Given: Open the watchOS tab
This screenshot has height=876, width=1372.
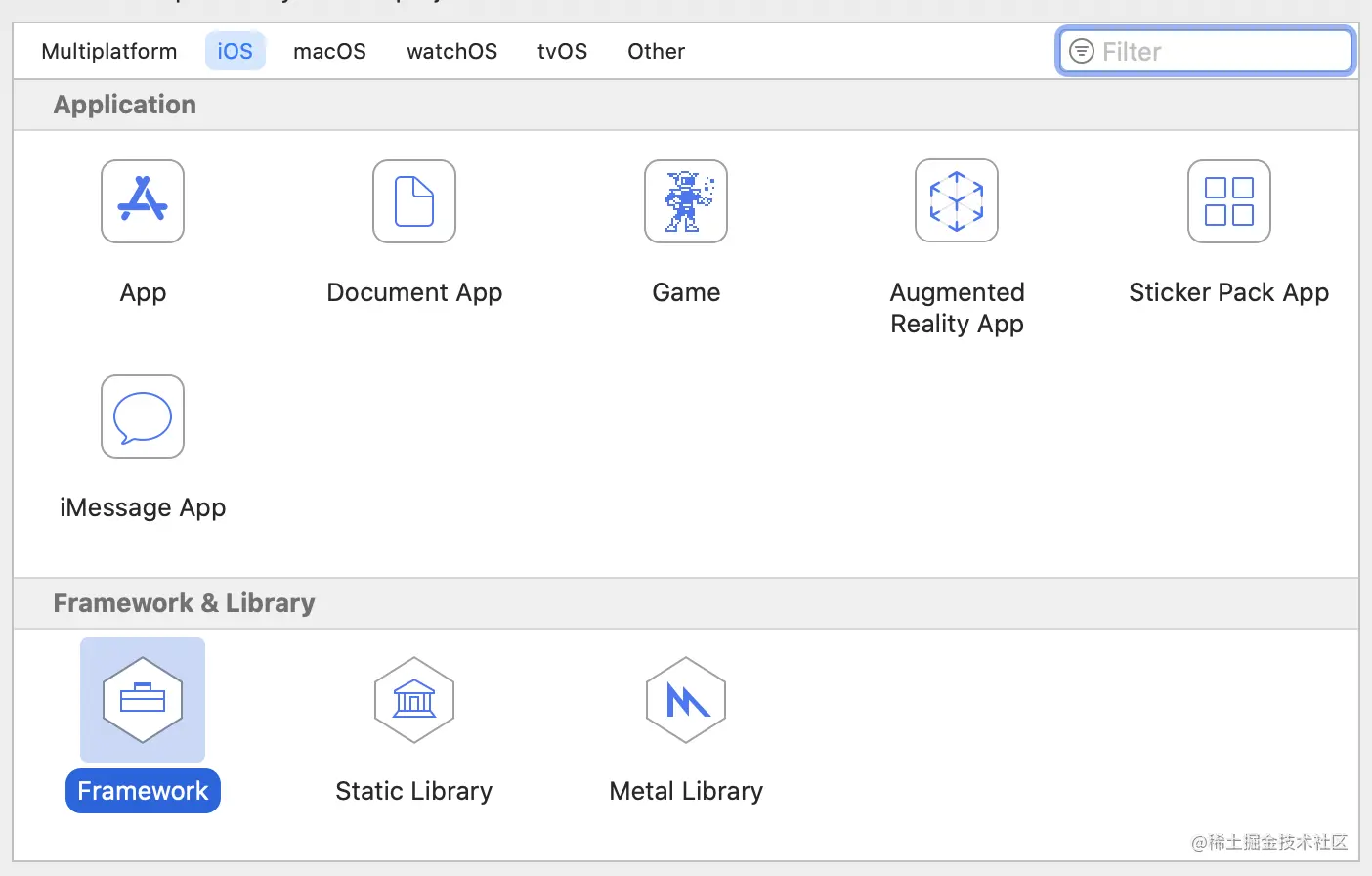Looking at the screenshot, I should [451, 51].
